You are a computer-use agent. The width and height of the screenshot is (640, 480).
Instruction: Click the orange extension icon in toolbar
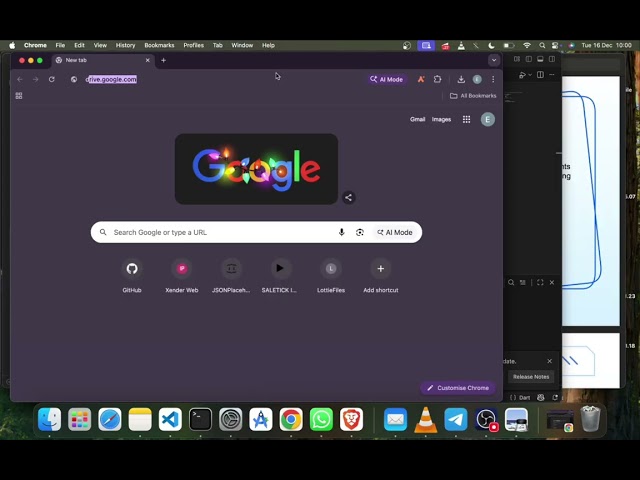421,79
